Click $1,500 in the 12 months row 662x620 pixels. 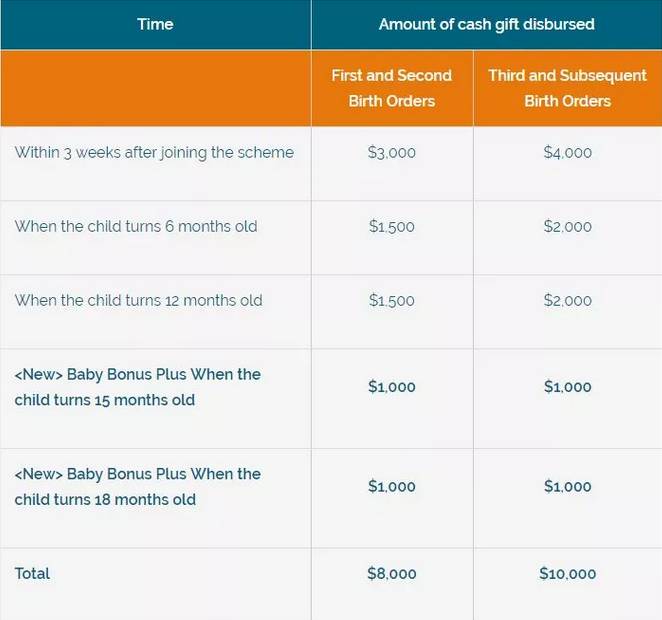coord(392,300)
